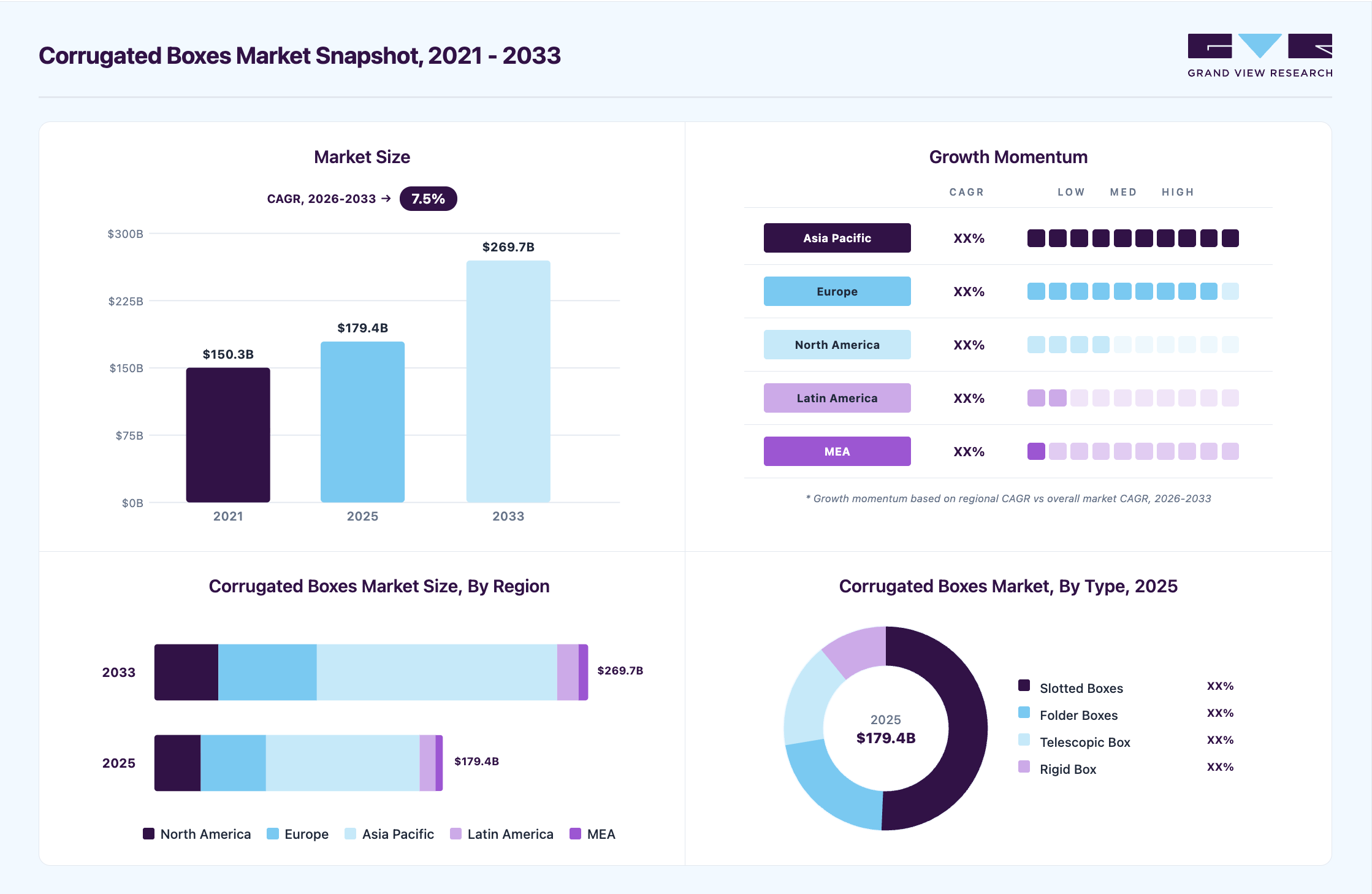Click the second Latin America momentum square

[1058, 398]
